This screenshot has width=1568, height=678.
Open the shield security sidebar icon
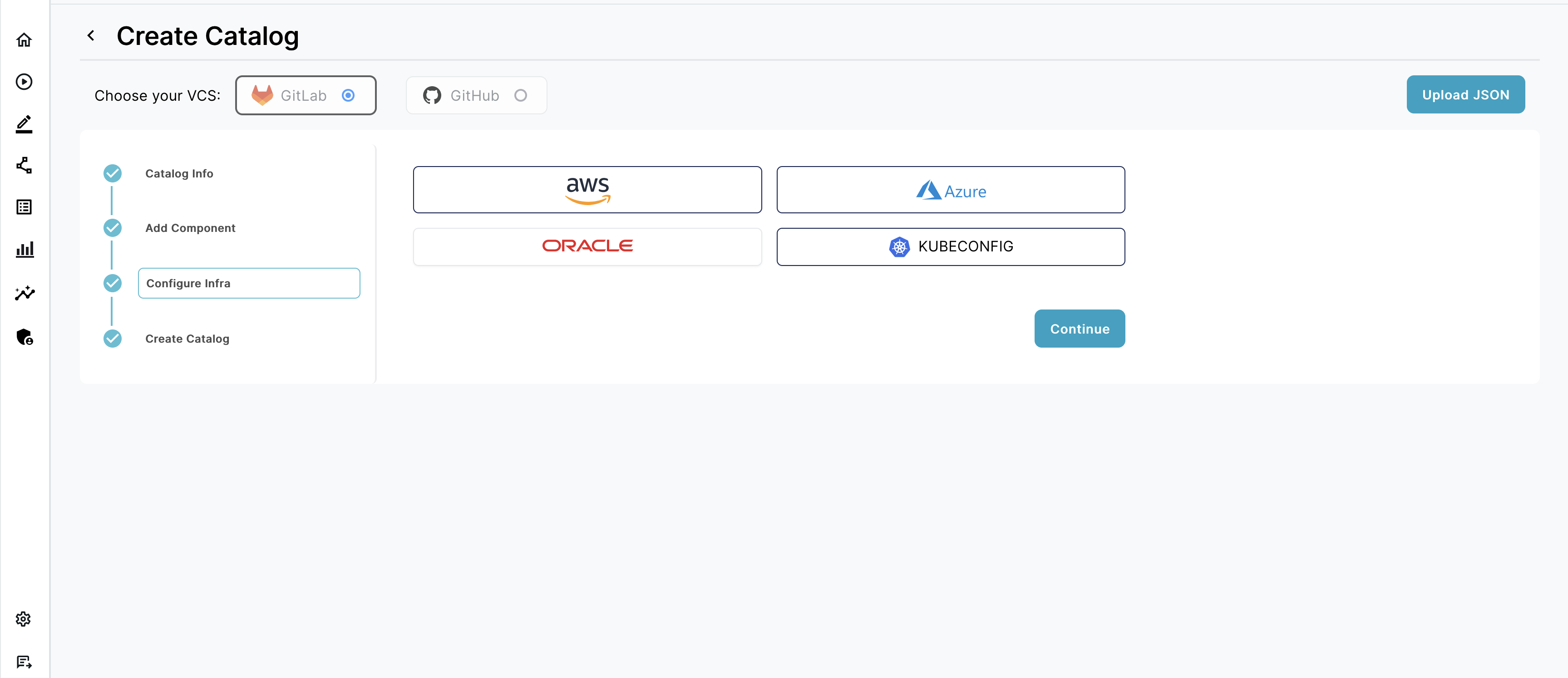click(25, 337)
